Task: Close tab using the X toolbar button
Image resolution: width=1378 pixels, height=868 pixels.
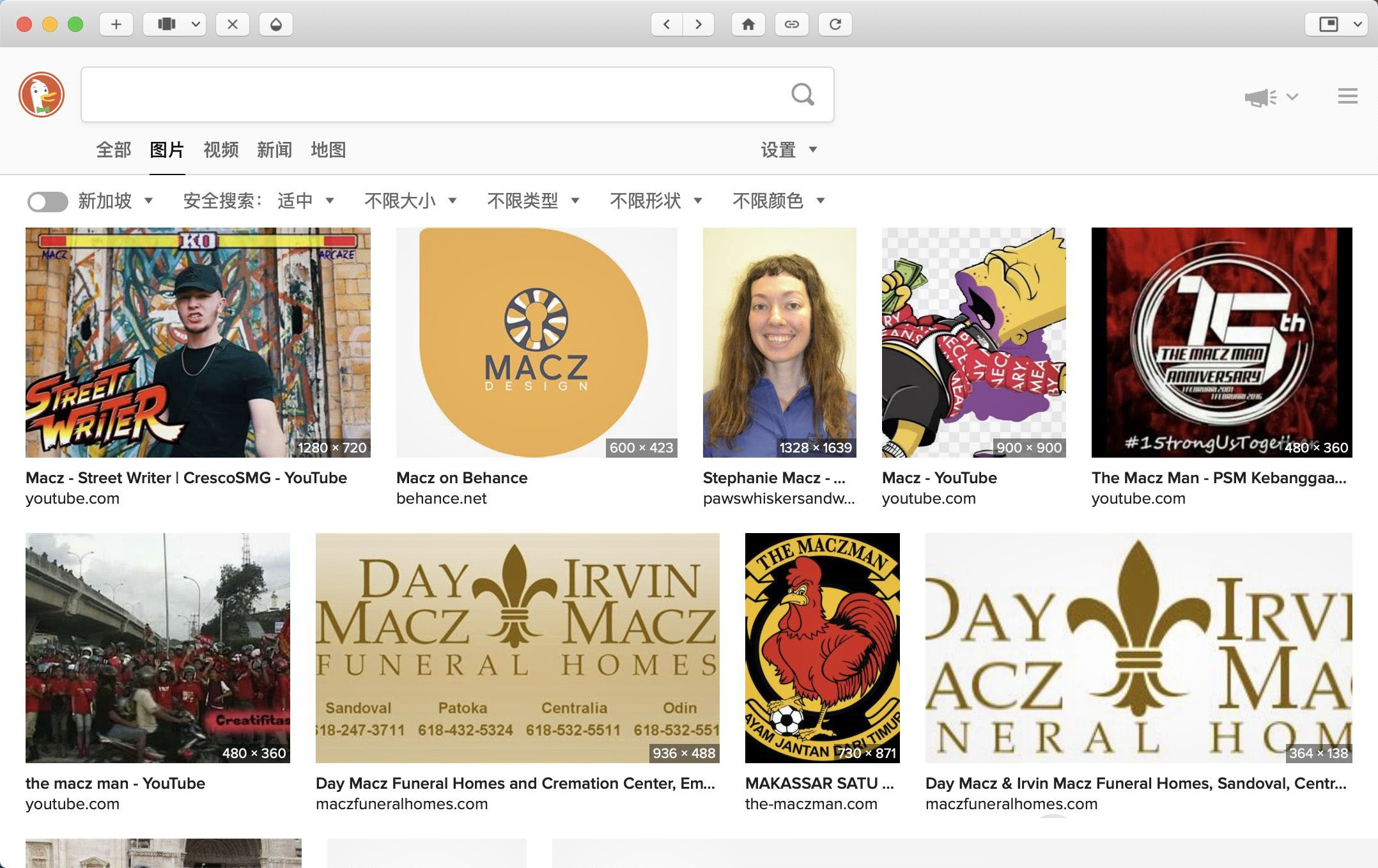Action: click(x=233, y=24)
